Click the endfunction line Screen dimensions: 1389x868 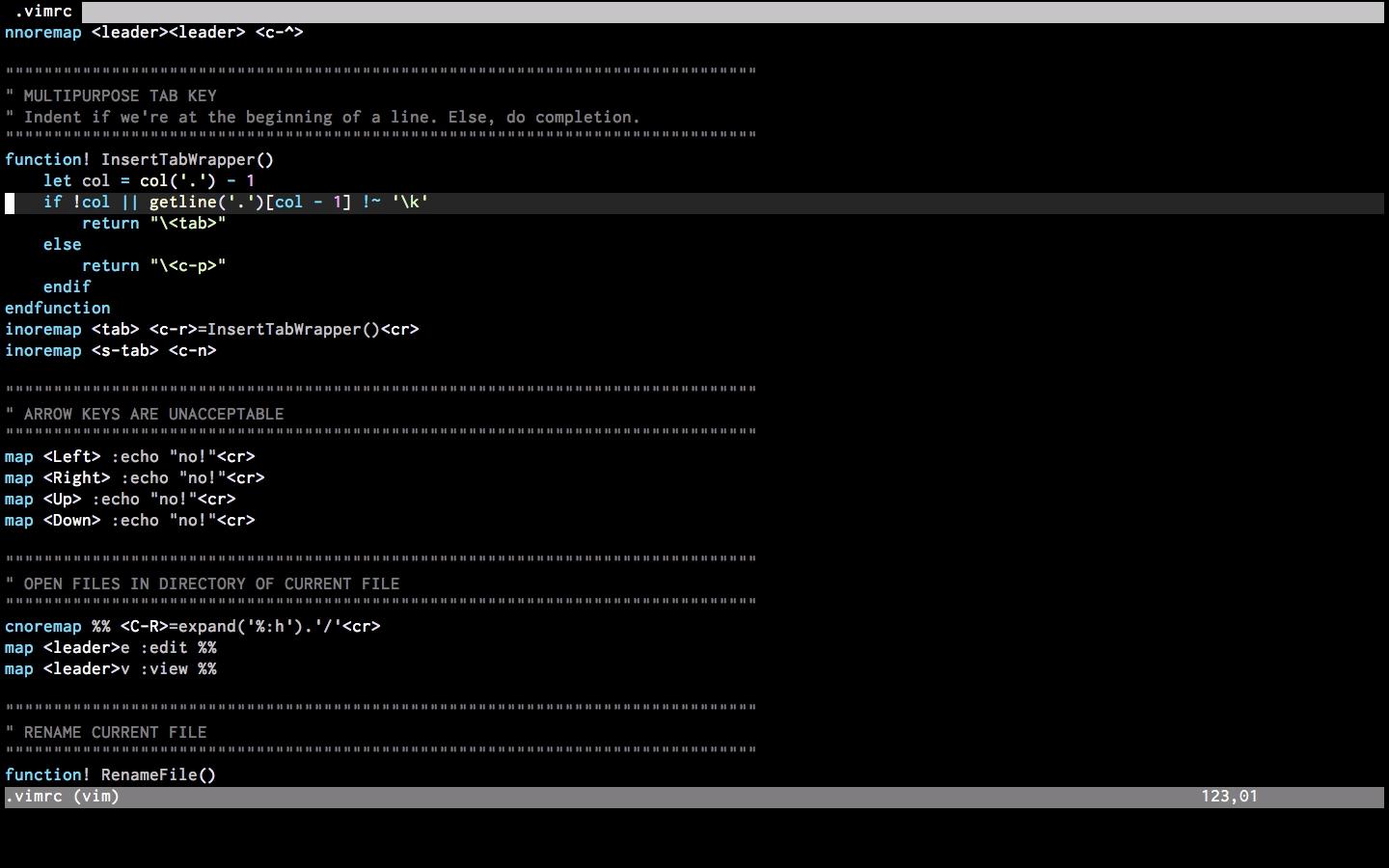(58, 308)
